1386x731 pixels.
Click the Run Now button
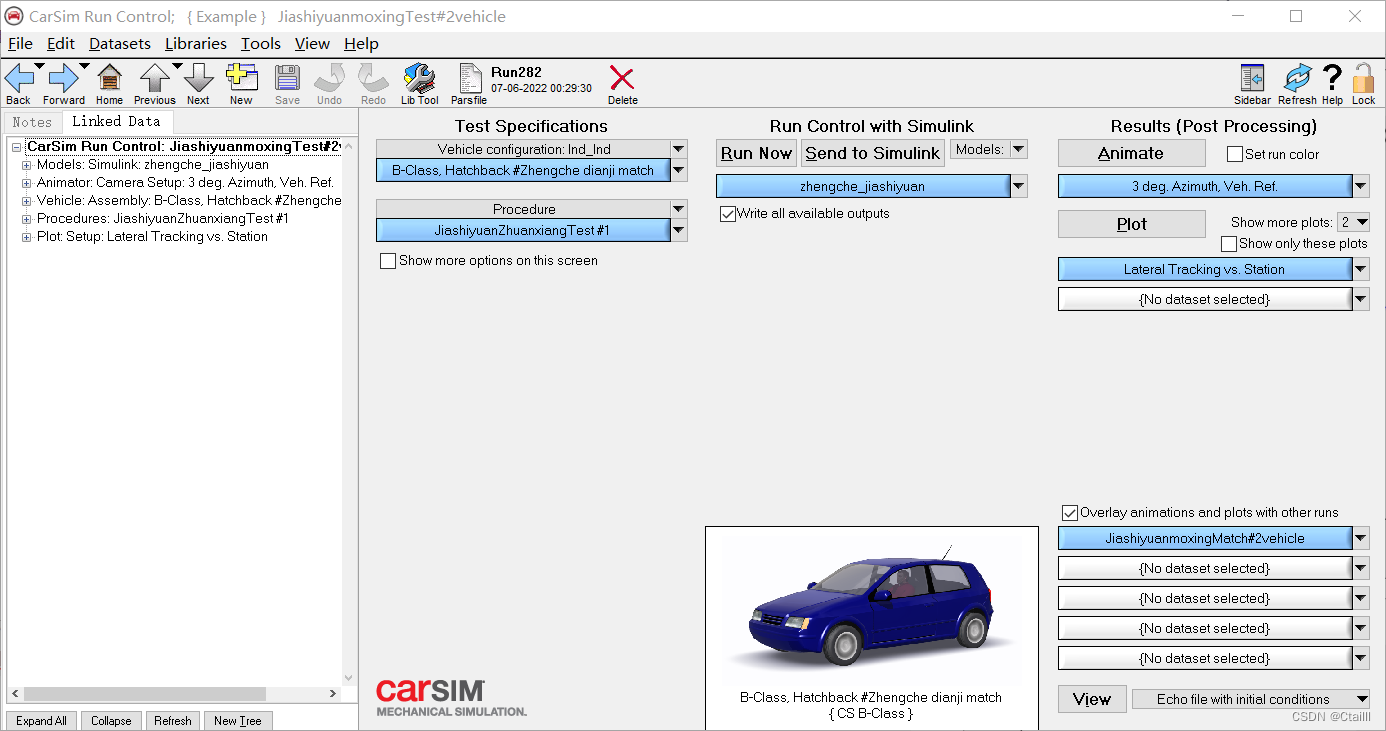(756, 153)
